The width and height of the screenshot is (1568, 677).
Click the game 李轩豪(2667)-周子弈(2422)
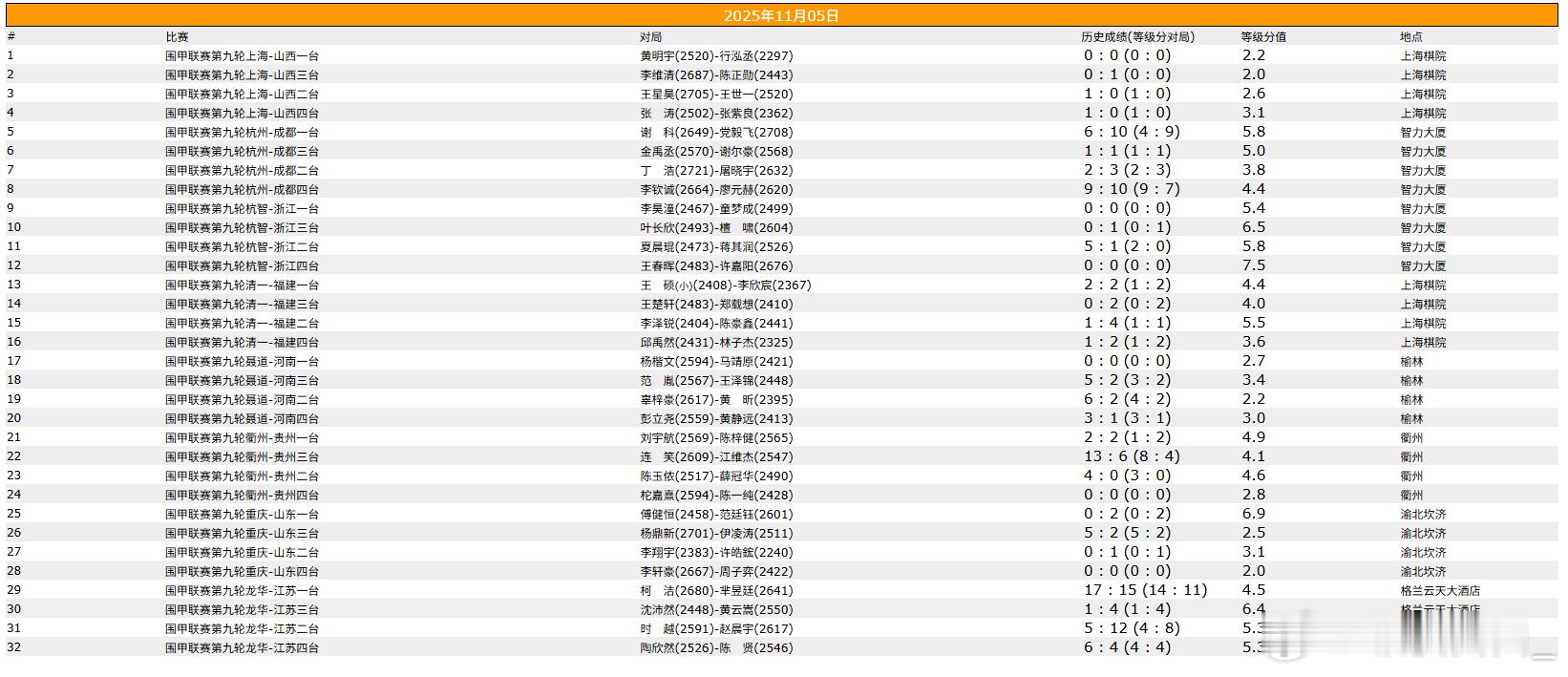pos(716,572)
